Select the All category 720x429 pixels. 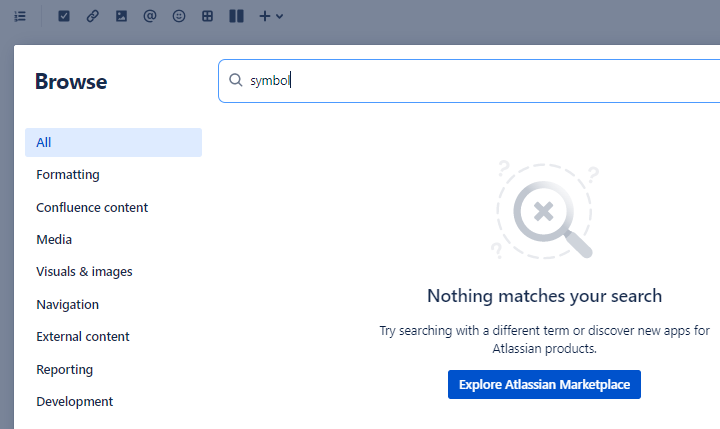tap(113, 142)
